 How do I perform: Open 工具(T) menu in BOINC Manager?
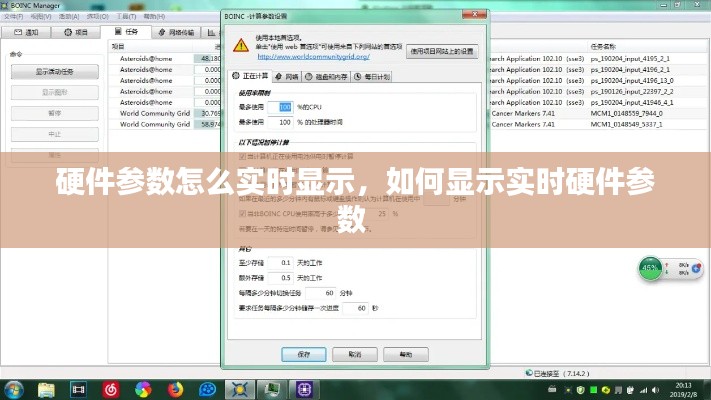click(126, 16)
